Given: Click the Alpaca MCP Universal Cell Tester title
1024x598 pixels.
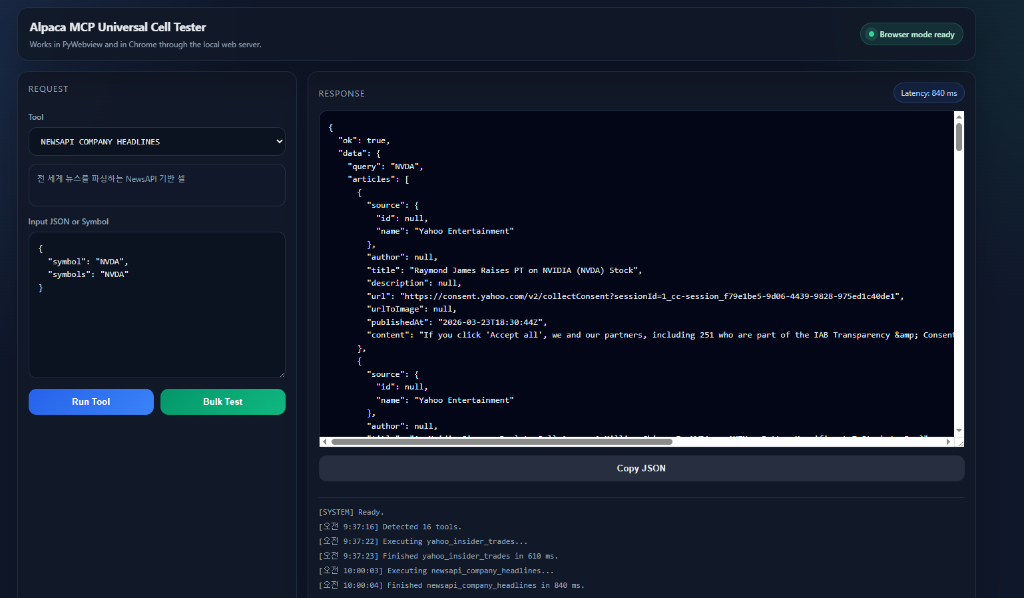Looking at the screenshot, I should 118,27.
